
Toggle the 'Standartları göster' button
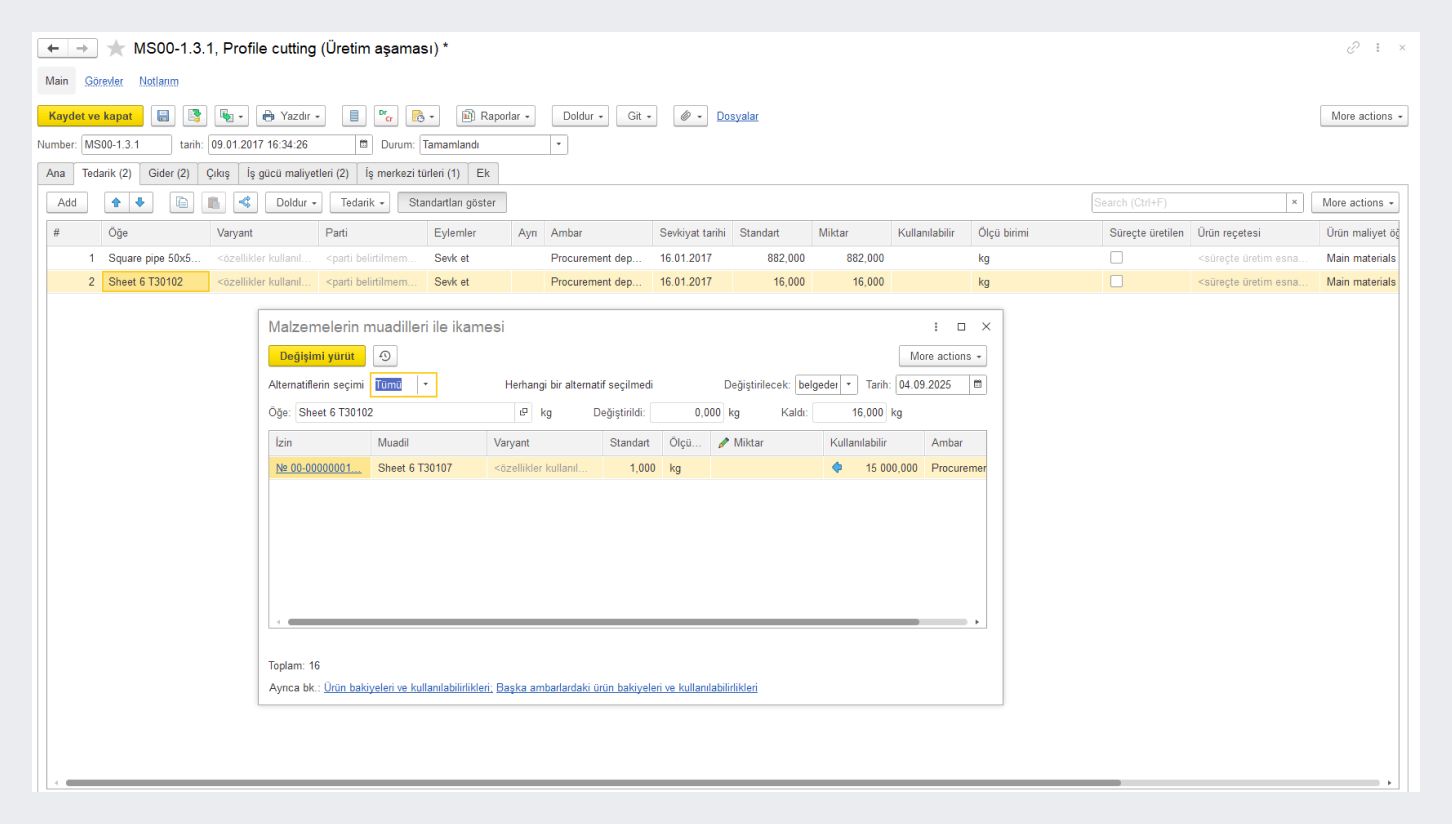(452, 203)
